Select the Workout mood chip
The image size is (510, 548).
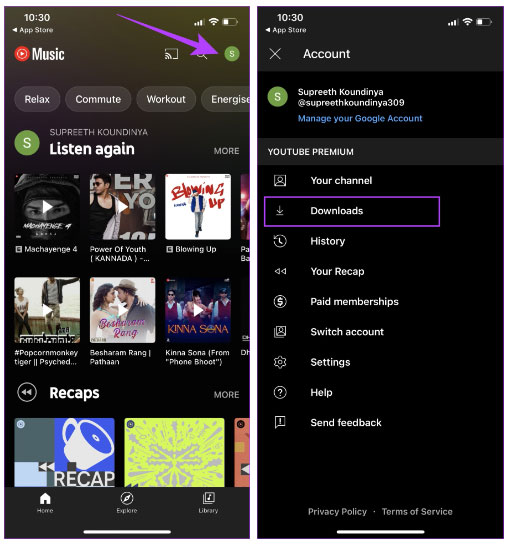[166, 99]
